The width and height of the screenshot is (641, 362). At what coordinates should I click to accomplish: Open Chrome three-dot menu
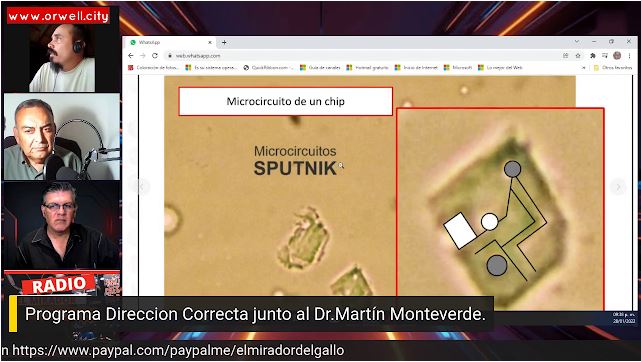[629, 56]
